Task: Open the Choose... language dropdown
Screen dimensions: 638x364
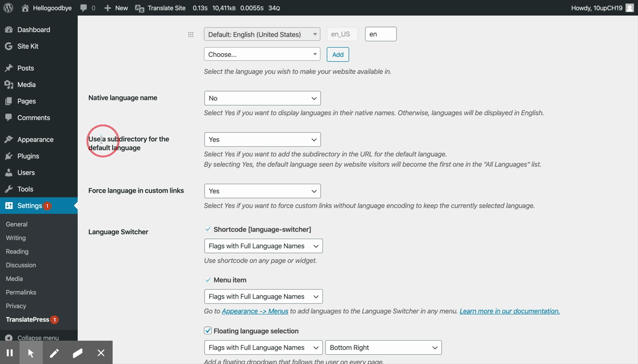Action: click(262, 54)
